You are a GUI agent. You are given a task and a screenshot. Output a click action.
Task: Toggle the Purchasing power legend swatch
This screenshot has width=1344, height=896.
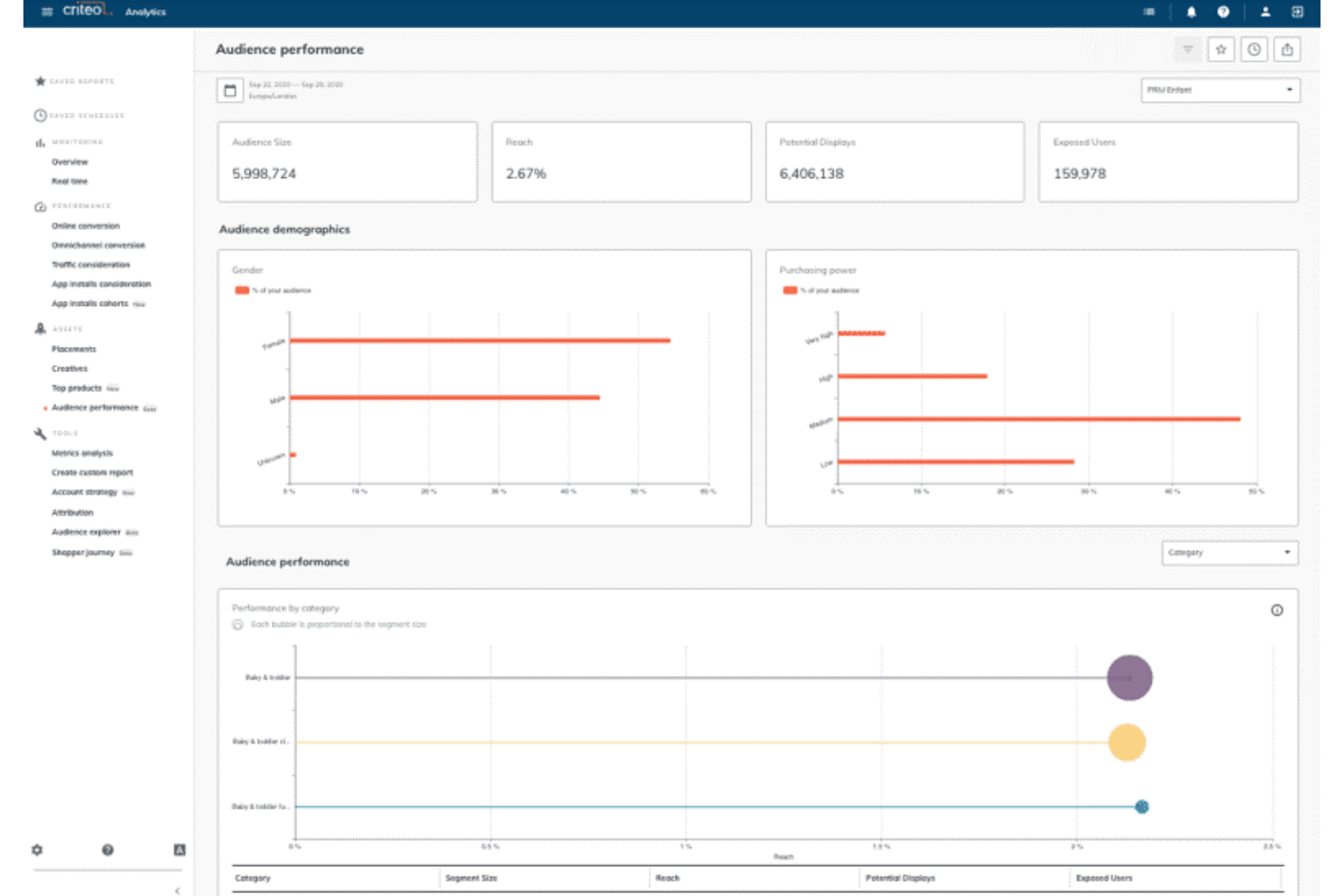(x=790, y=290)
